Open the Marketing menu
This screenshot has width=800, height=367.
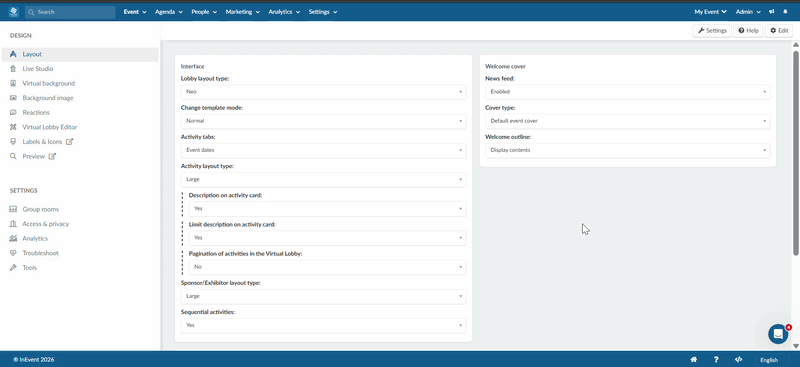point(243,12)
